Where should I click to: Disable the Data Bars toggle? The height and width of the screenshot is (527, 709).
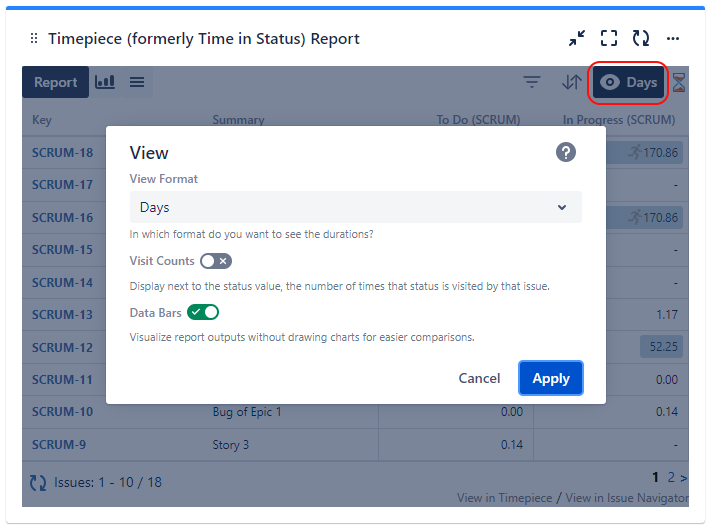[203, 313]
